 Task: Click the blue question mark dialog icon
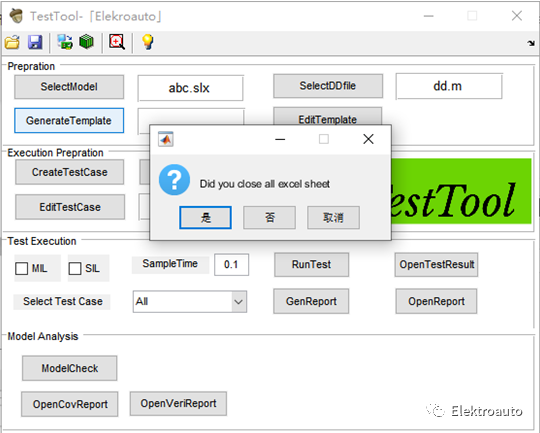coord(174,180)
